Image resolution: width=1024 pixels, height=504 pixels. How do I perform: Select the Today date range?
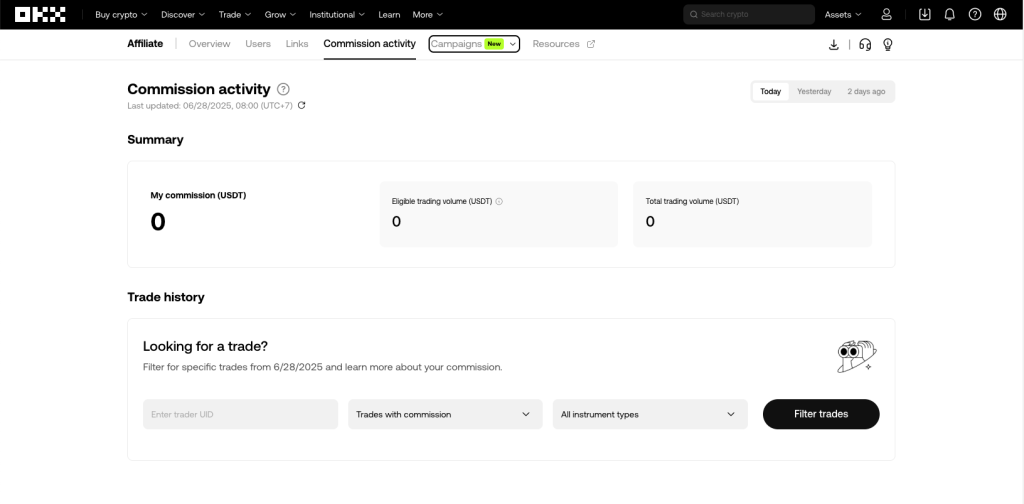770,91
